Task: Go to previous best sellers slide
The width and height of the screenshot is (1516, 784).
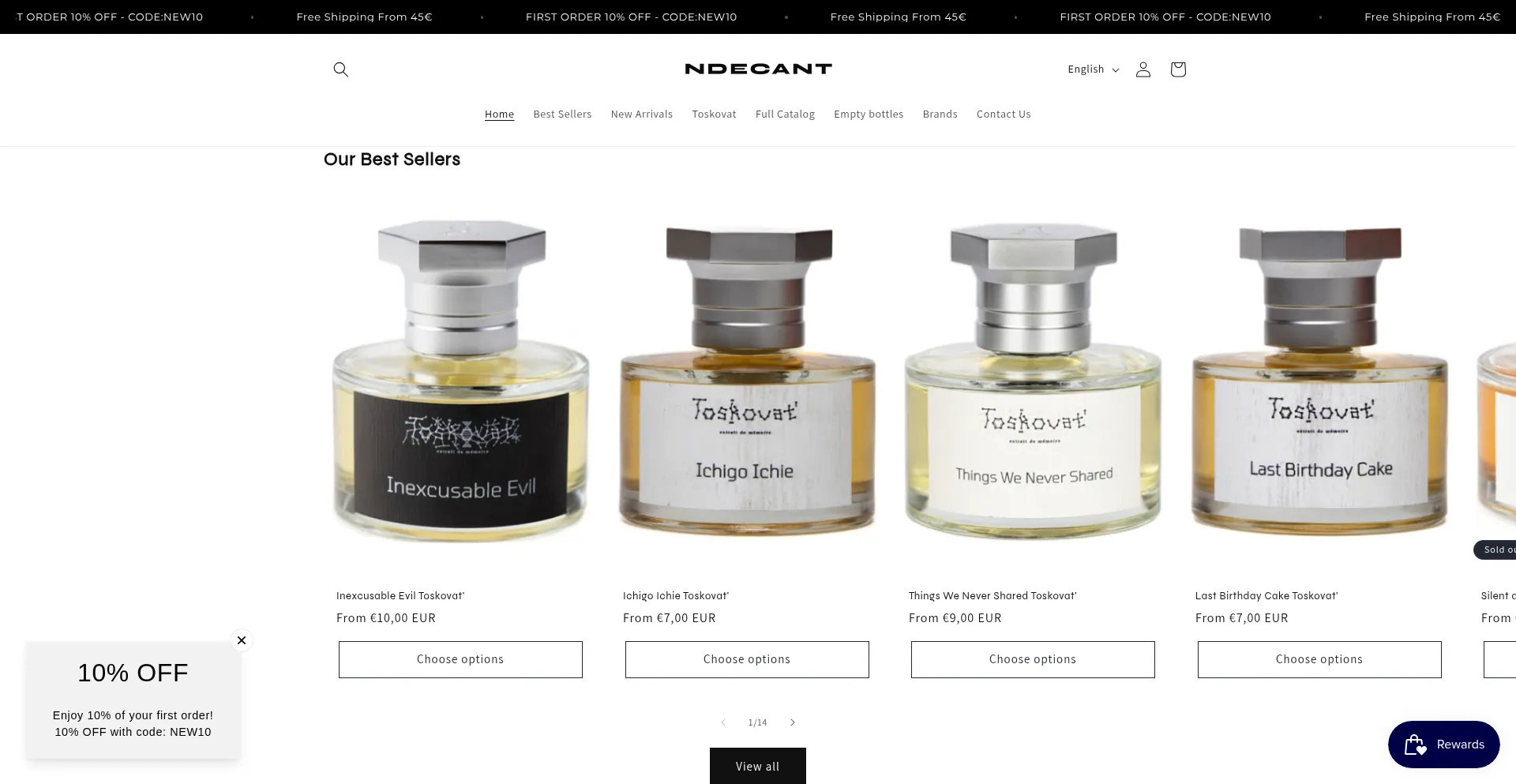Action: pyautogui.click(x=722, y=722)
